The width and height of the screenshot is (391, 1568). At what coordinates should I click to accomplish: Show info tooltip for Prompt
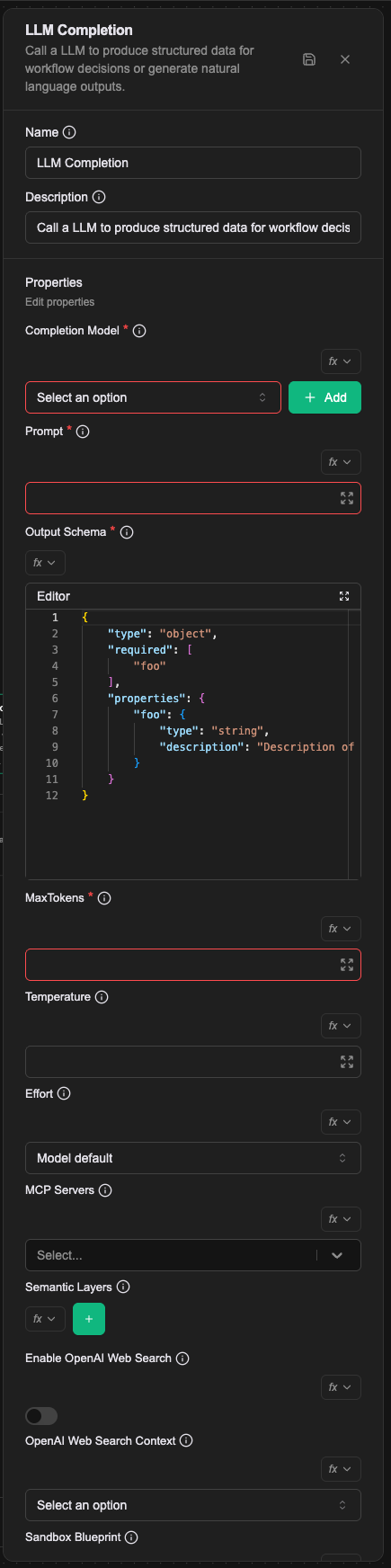[83, 432]
